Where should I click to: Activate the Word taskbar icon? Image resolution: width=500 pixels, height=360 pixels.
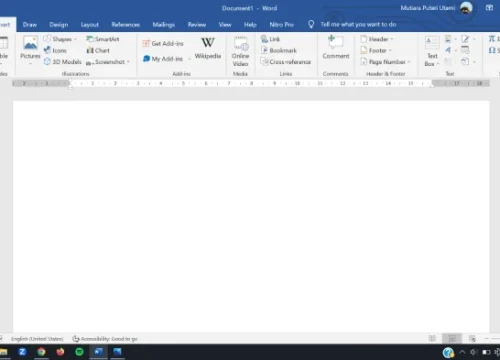98,352
